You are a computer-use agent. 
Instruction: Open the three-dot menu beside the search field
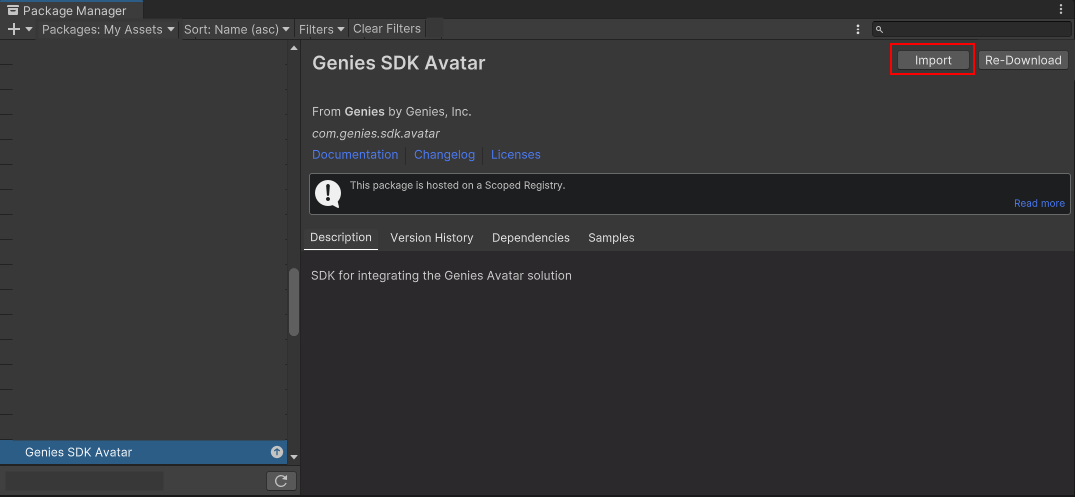coord(858,30)
